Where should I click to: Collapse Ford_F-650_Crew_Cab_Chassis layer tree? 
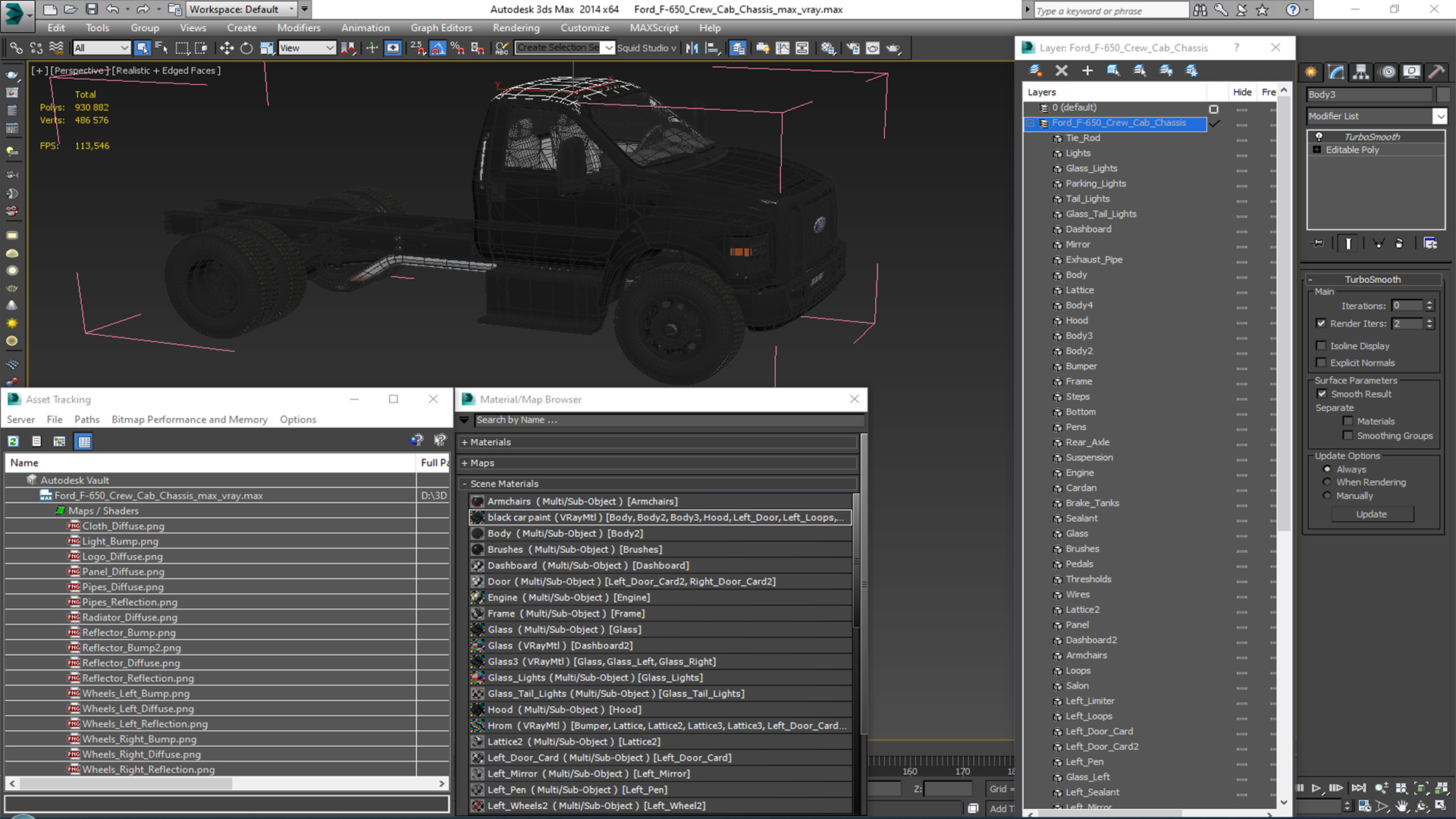pyautogui.click(x=1031, y=123)
